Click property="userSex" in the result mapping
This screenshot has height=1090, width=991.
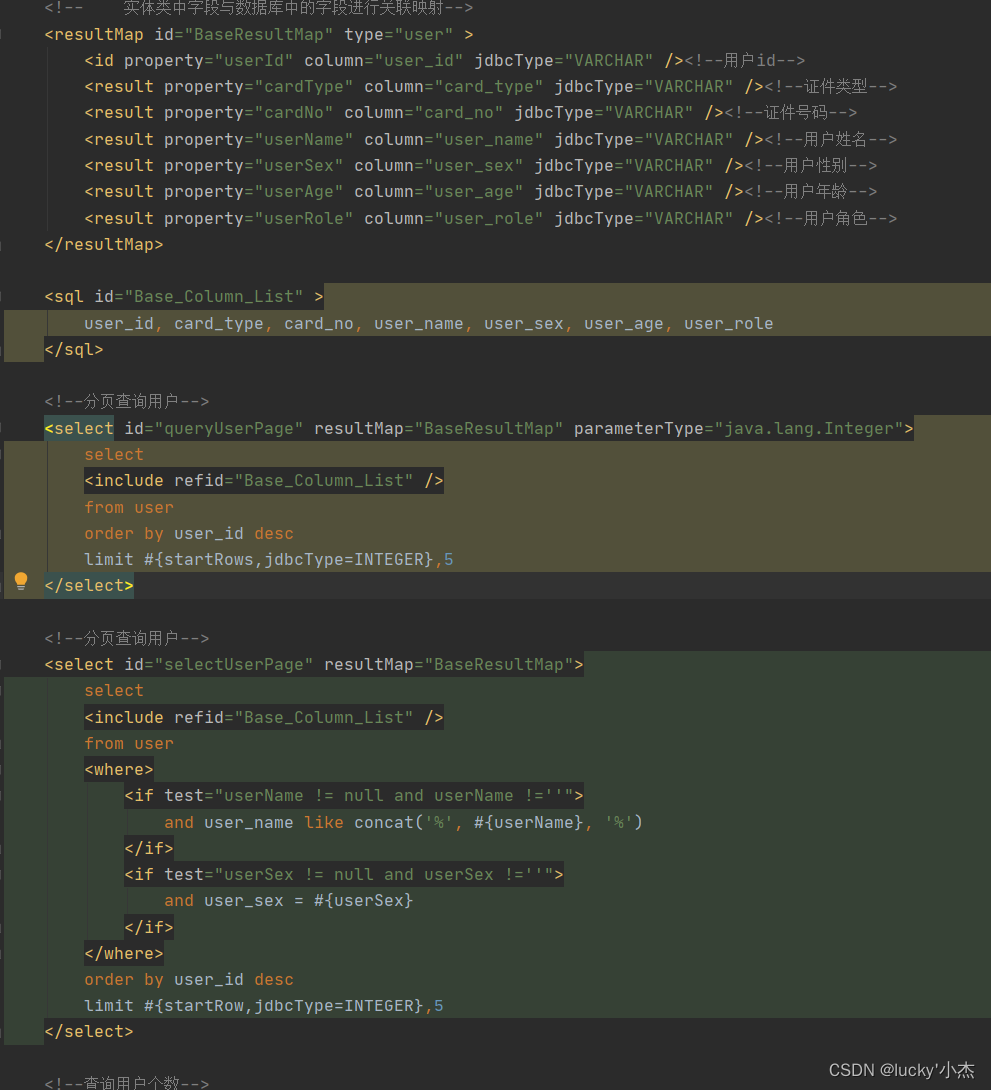254,165
